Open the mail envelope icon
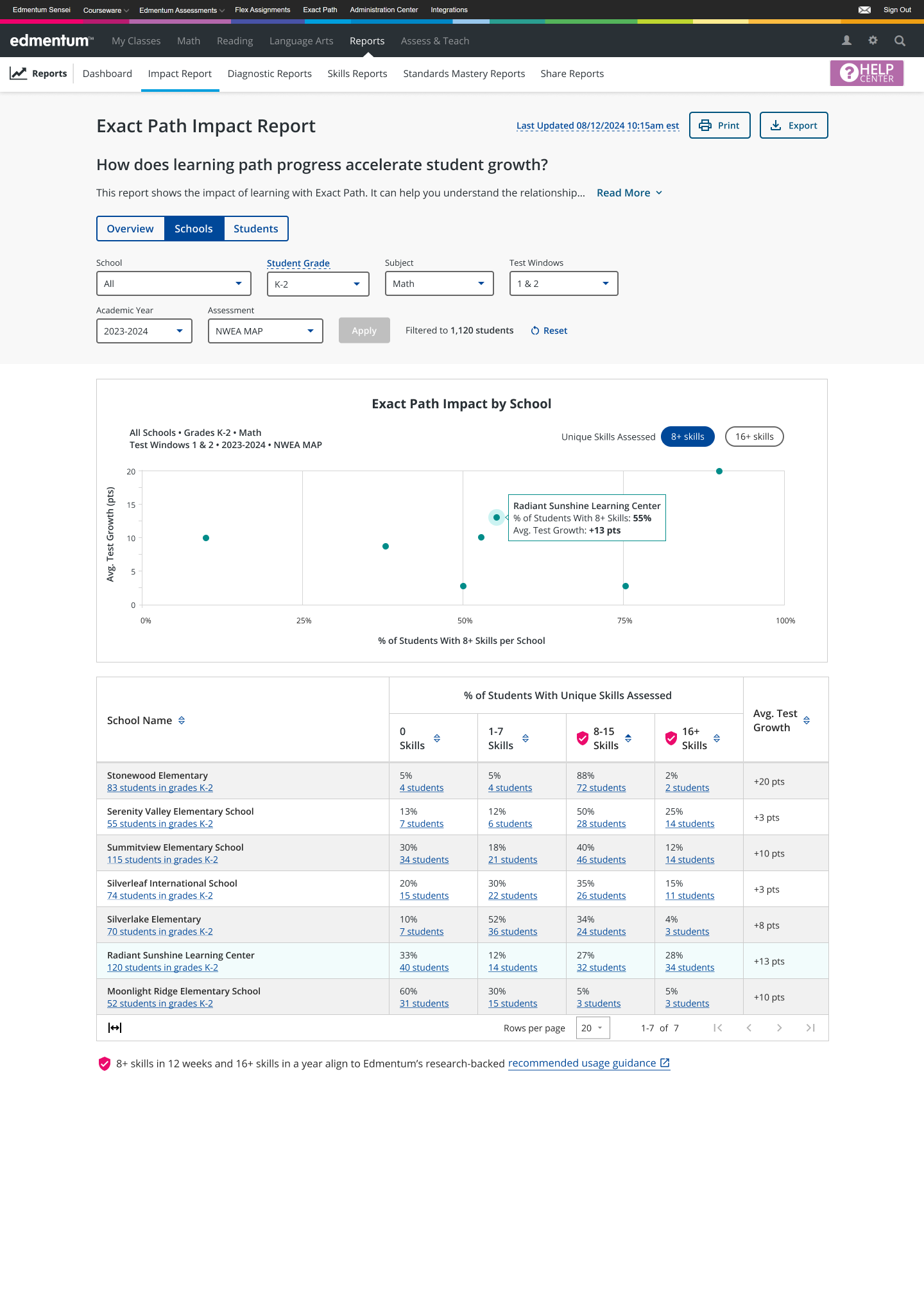Image resolution: width=924 pixels, height=1316 pixels. pyautogui.click(x=864, y=10)
